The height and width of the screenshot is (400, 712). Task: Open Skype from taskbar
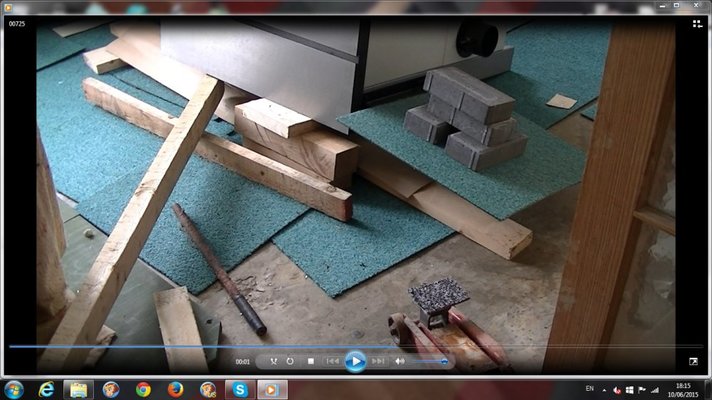click(x=241, y=389)
